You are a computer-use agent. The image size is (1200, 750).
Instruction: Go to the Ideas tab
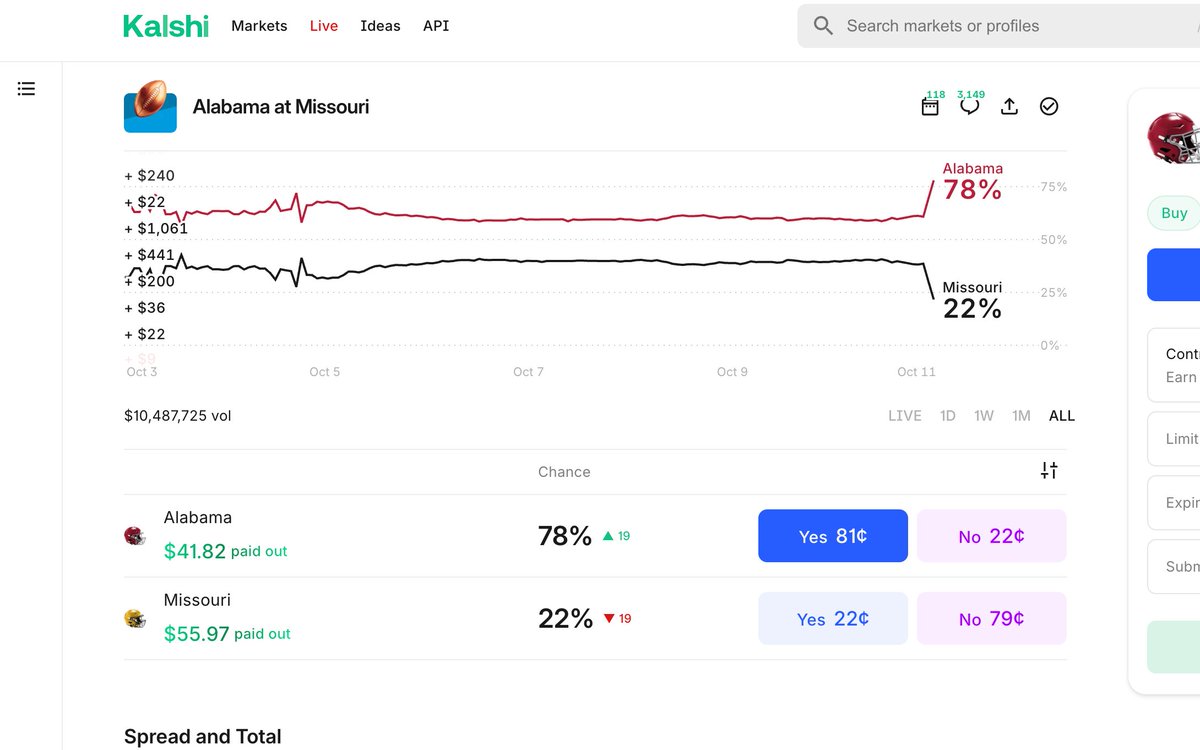[x=380, y=26]
